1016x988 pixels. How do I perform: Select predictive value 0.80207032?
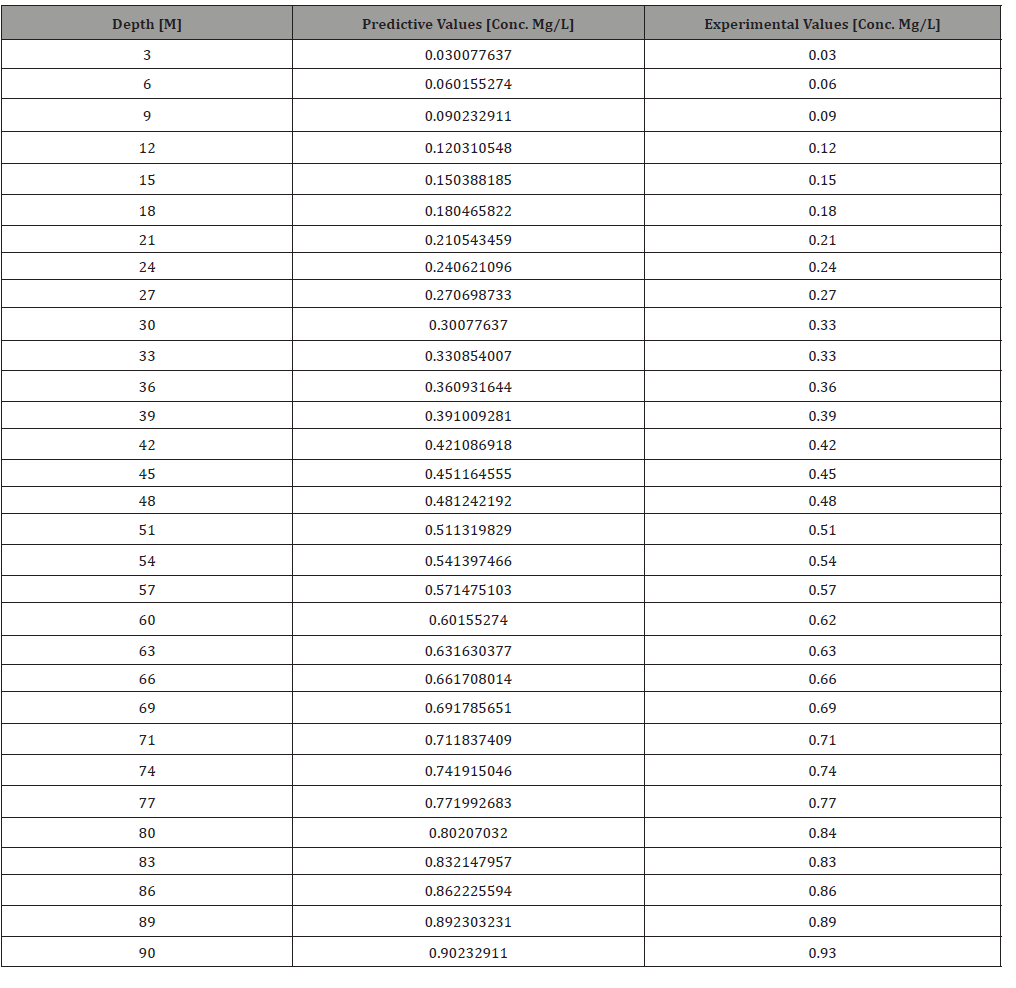[468, 833]
